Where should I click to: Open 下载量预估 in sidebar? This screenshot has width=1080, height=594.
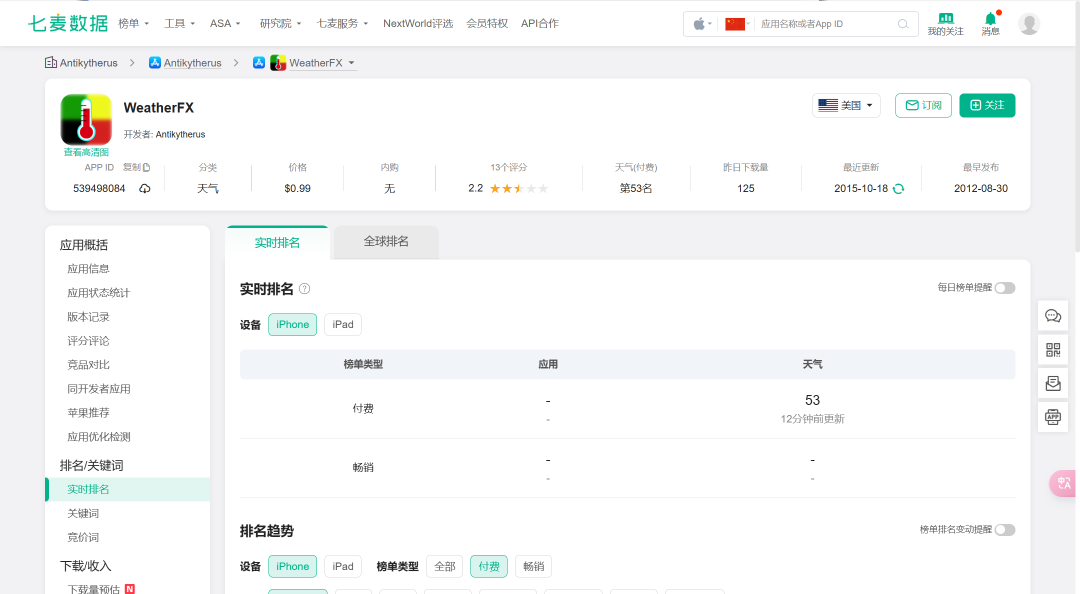[94, 589]
